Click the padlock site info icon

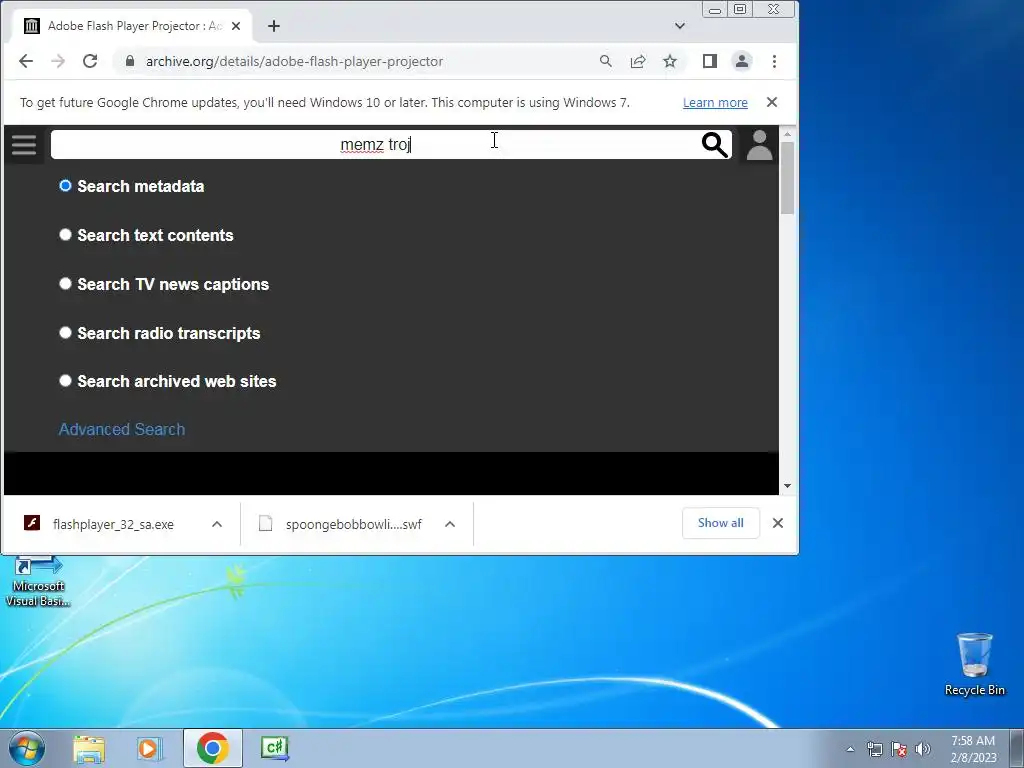point(130,61)
